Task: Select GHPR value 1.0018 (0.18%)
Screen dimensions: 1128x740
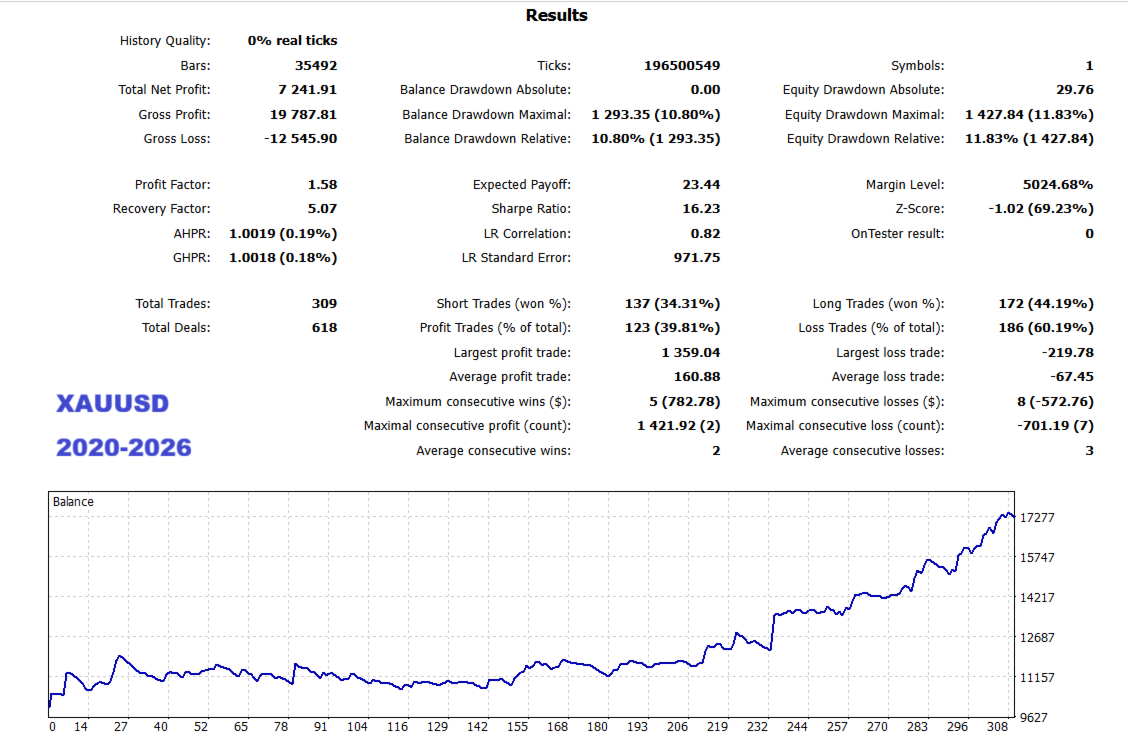Action: [283, 257]
